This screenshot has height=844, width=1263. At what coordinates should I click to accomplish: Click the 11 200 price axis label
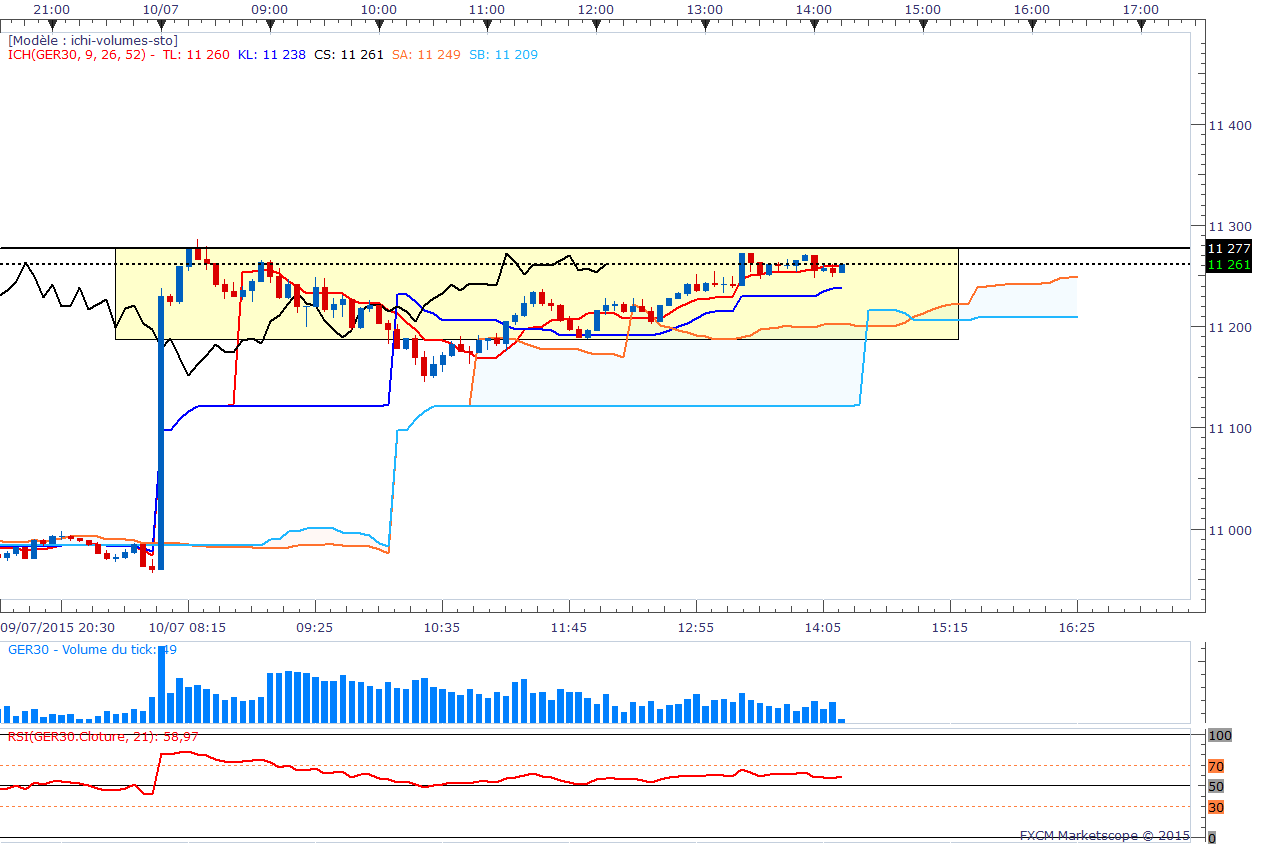pos(1230,327)
